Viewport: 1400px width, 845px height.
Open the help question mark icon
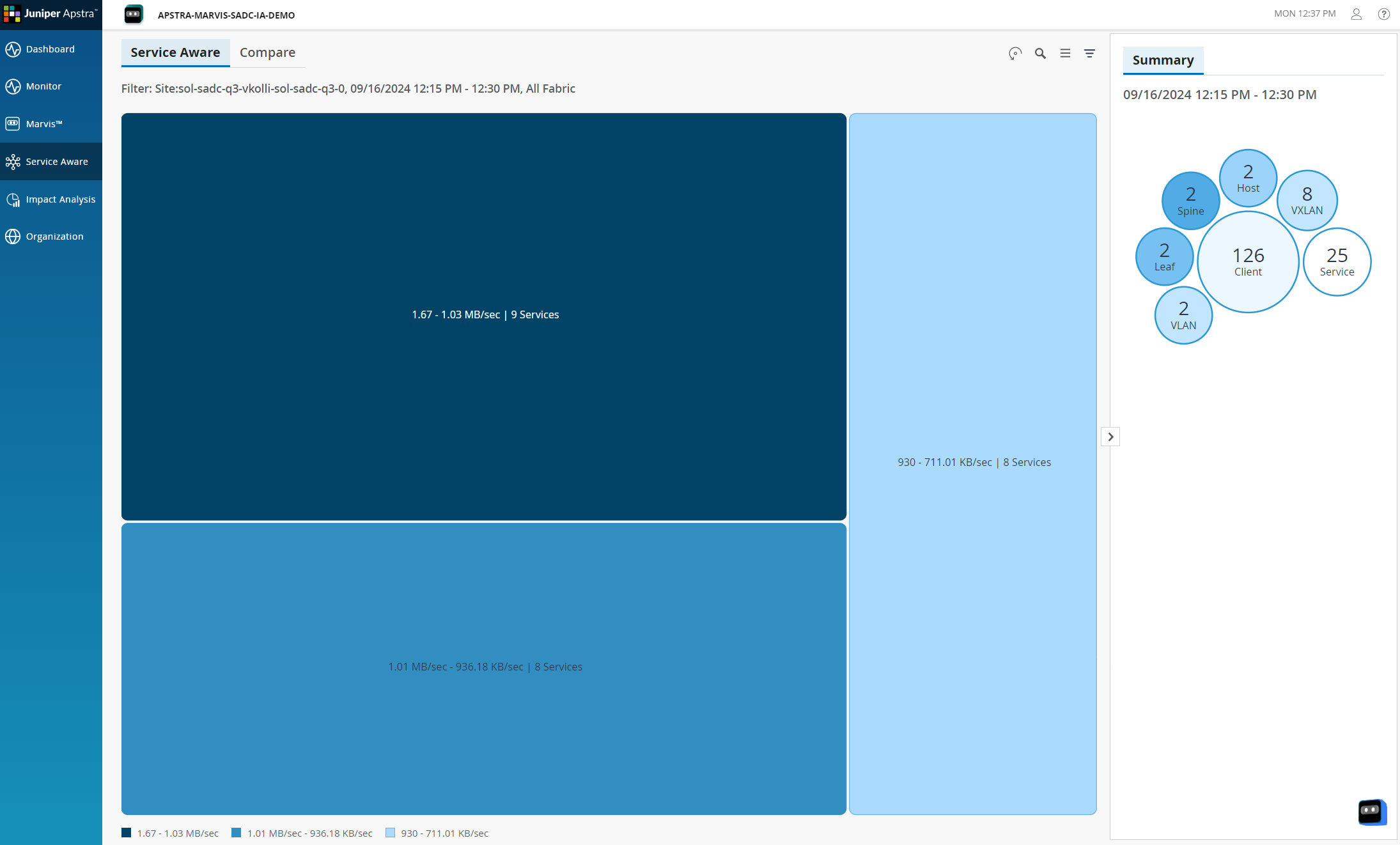coord(1383,14)
